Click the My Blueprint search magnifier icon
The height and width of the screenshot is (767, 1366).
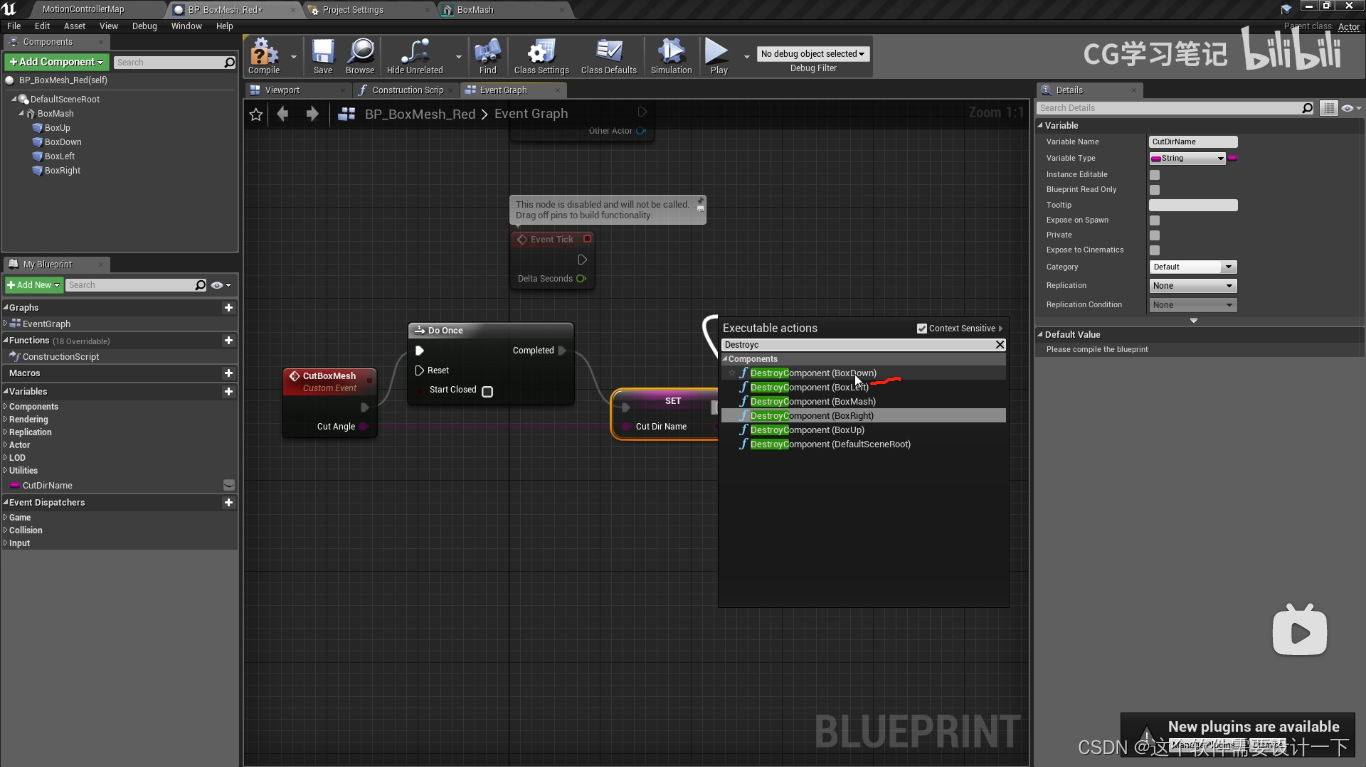coord(200,285)
